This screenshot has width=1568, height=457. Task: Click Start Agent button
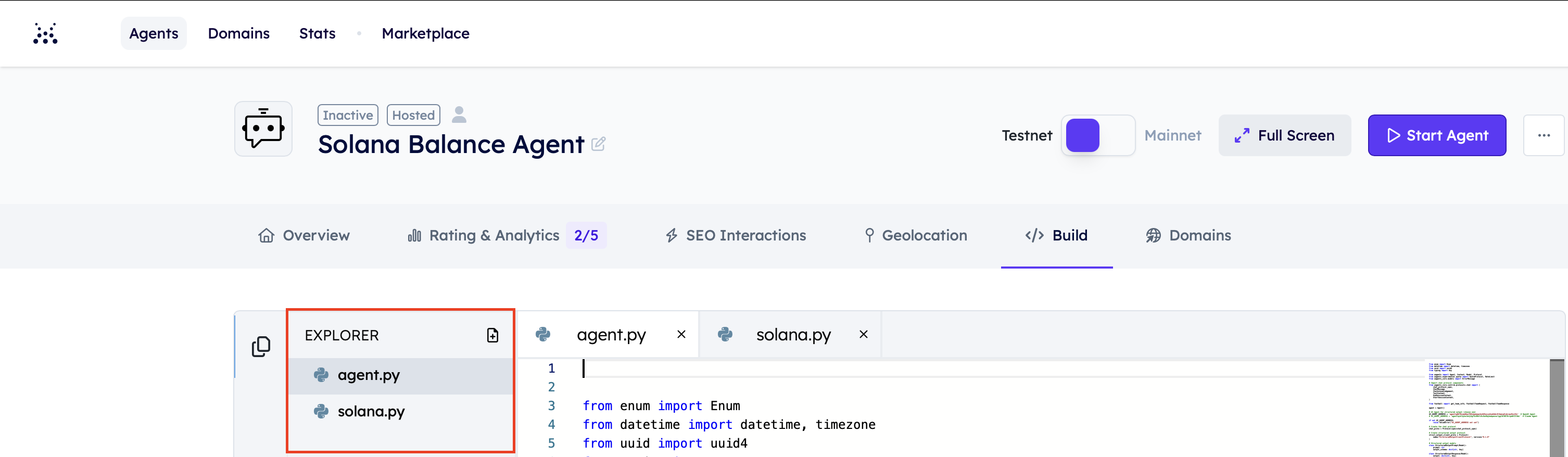[x=1436, y=135]
